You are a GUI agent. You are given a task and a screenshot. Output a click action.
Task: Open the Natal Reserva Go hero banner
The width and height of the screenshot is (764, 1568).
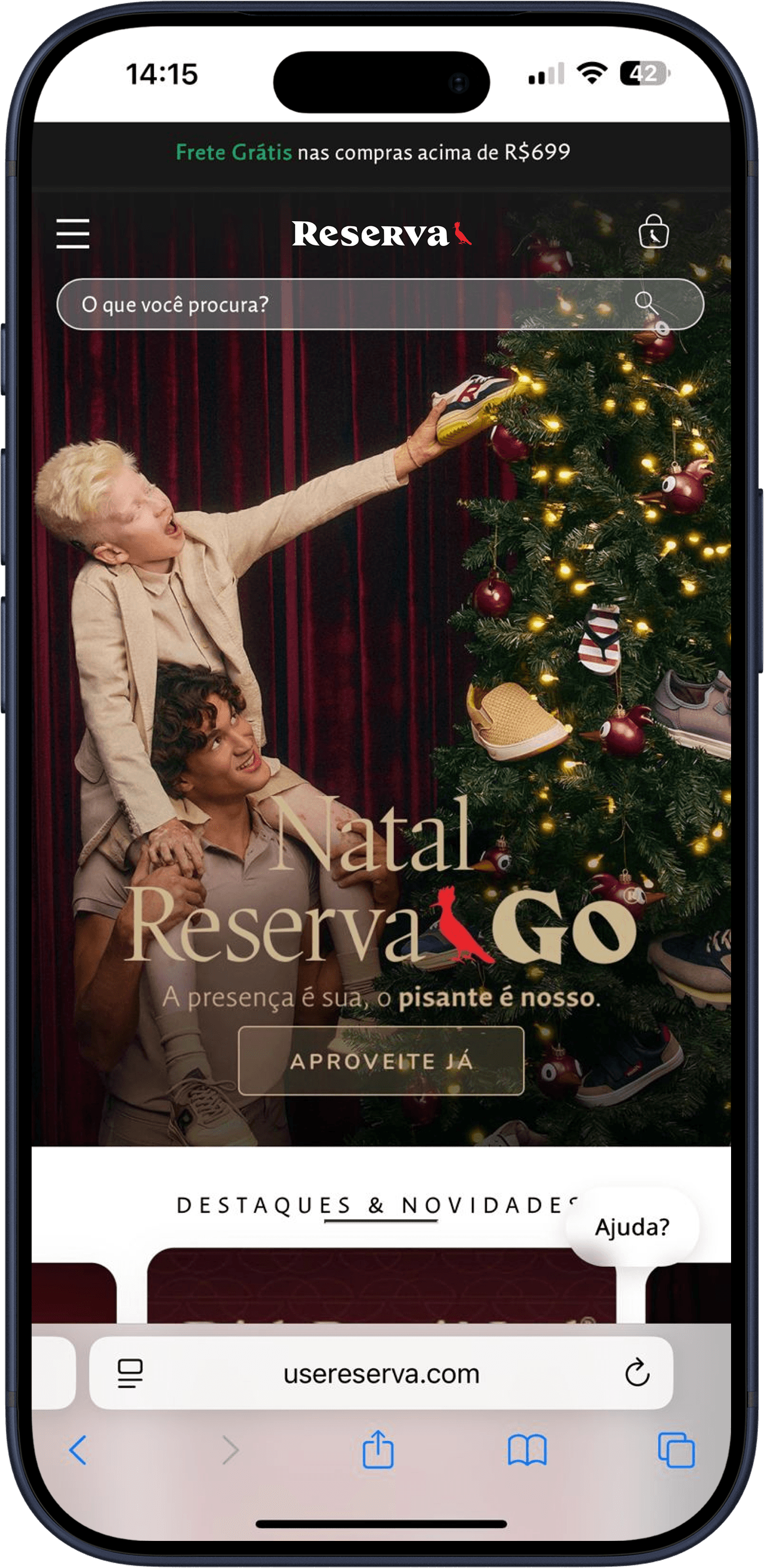382,669
